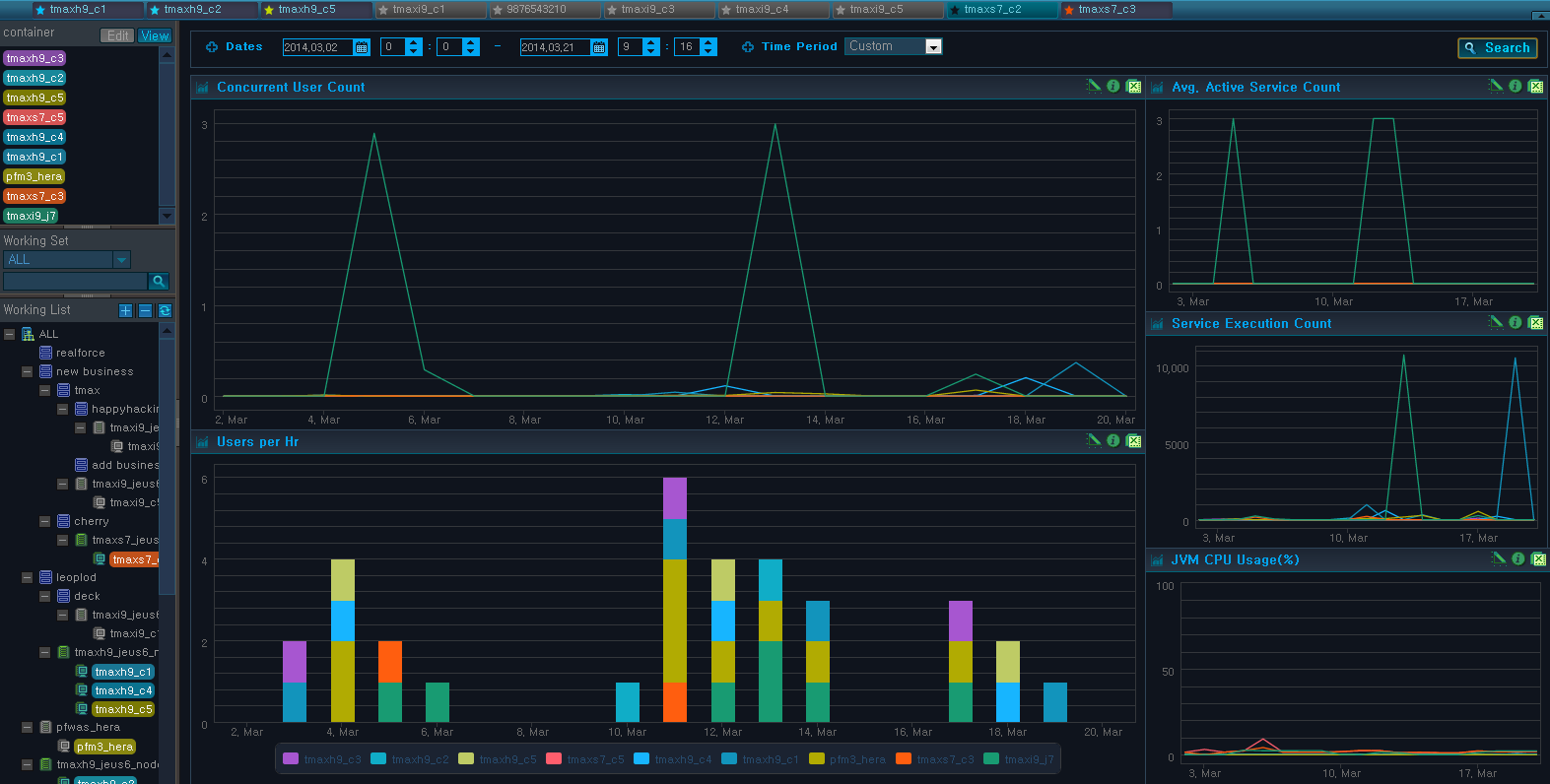This screenshot has width=1550, height=784.
Task: Click the star on tmaxs7_c3 tab
Action: point(1069,10)
